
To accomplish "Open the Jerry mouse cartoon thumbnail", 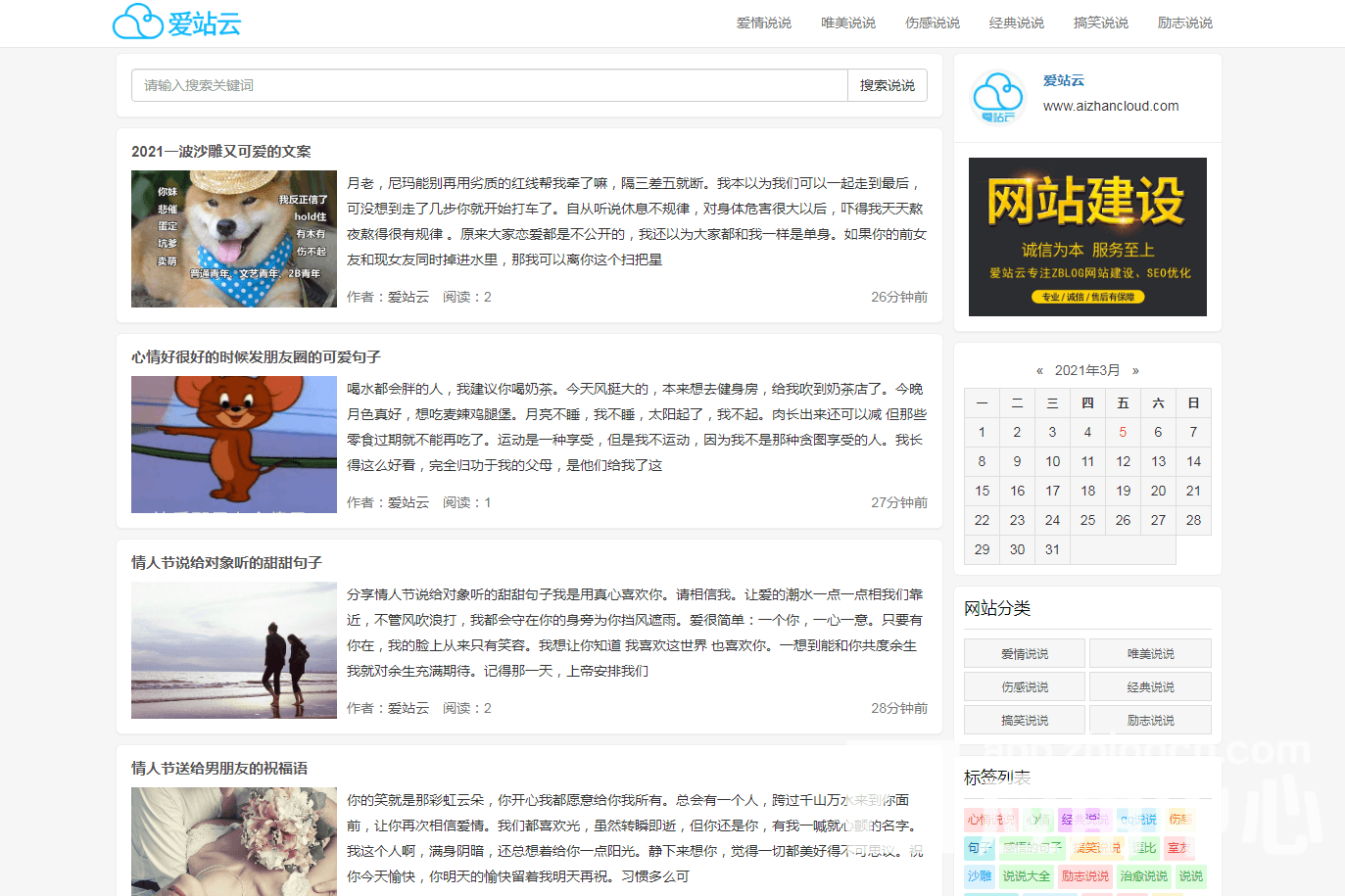I will click(234, 445).
